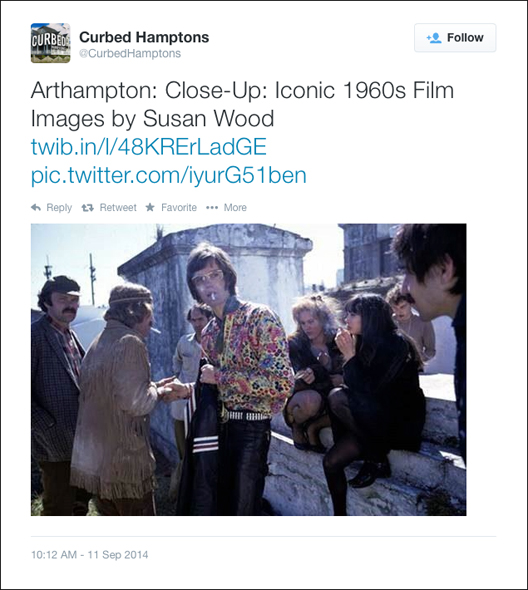Click the Arthampton Close-Up tweet text
The width and height of the screenshot is (528, 590).
point(242,104)
